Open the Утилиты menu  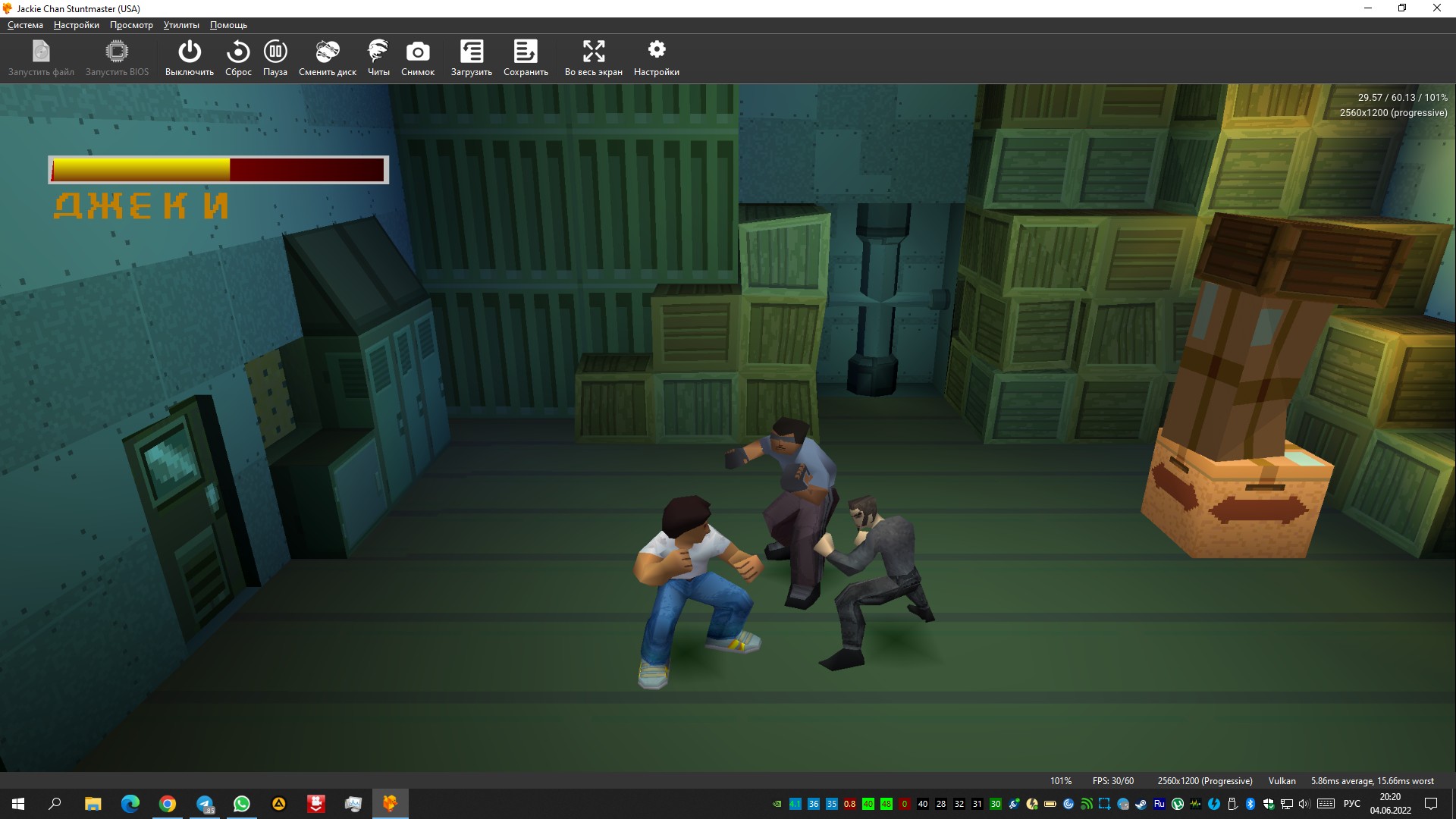tap(181, 25)
